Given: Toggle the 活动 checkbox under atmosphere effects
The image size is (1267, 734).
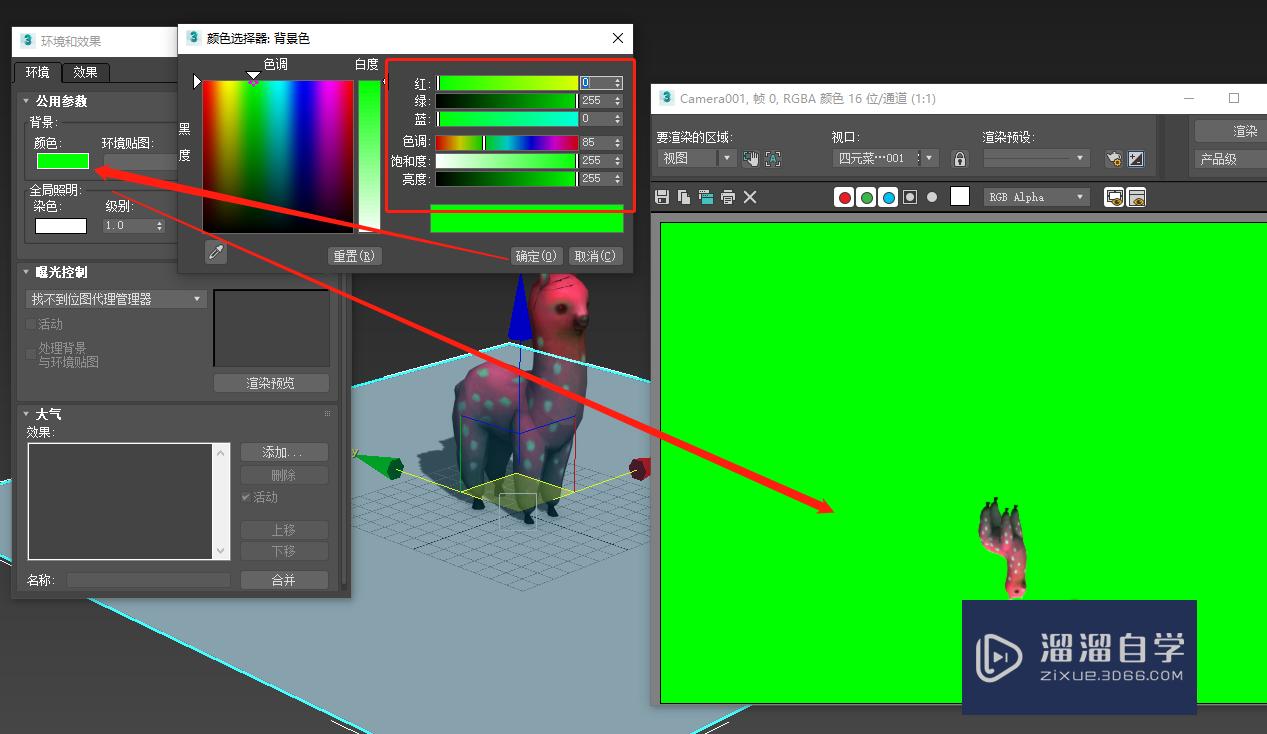Looking at the screenshot, I should tap(246, 497).
